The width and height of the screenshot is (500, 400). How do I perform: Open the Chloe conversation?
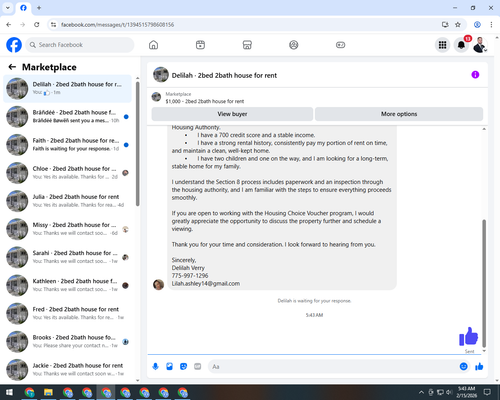[67, 173]
